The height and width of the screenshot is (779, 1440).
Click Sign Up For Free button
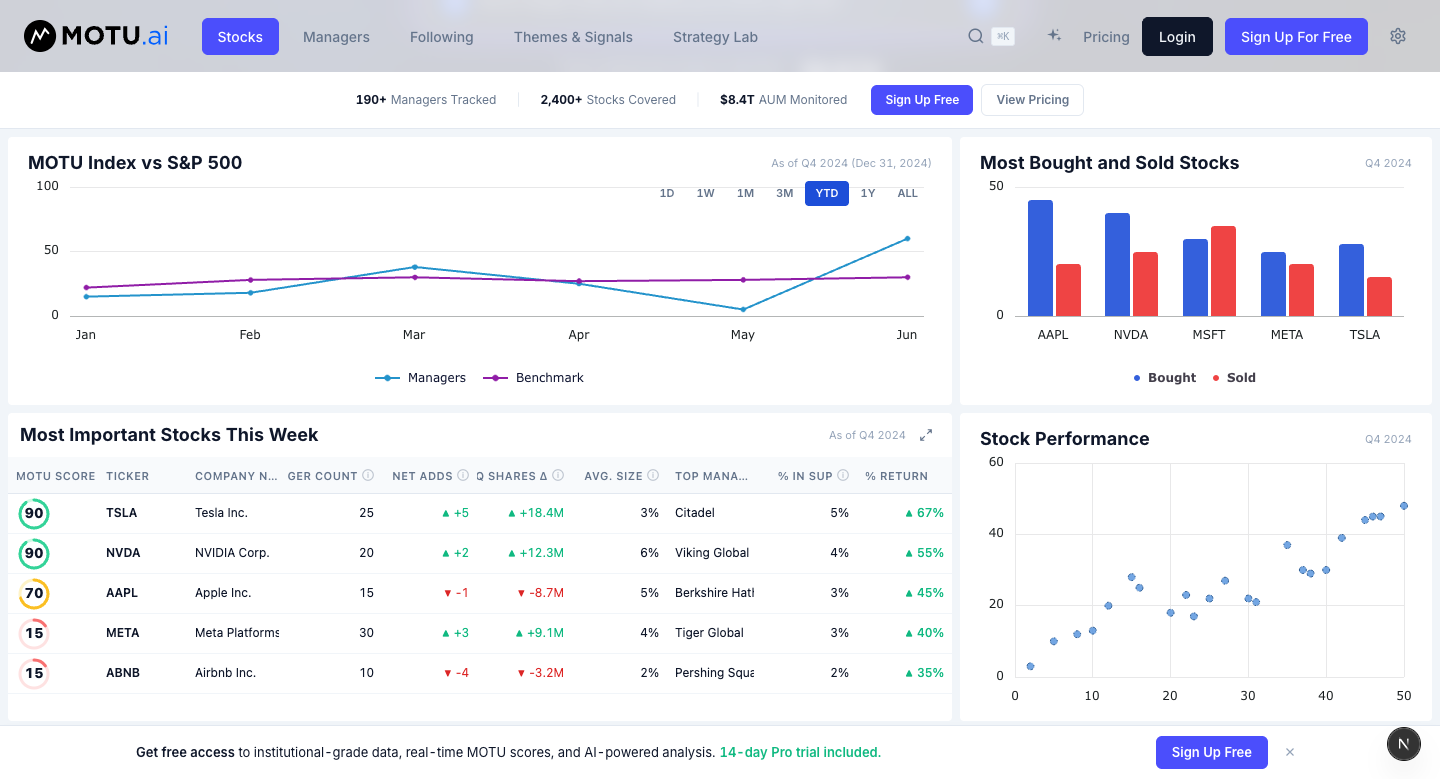point(1296,37)
